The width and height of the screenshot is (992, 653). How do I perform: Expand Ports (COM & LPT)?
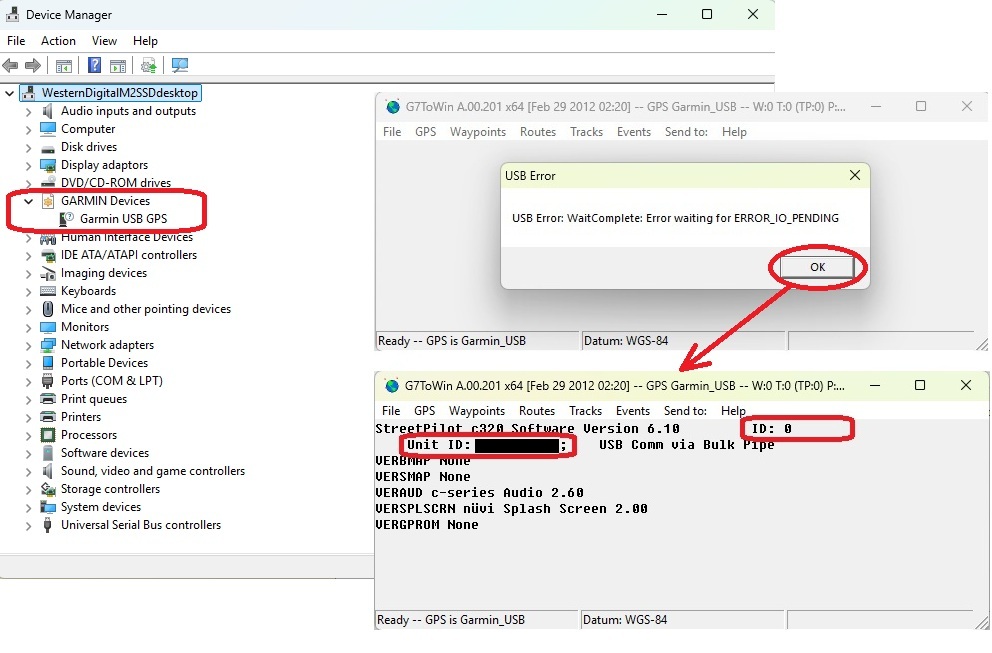click(x=28, y=381)
